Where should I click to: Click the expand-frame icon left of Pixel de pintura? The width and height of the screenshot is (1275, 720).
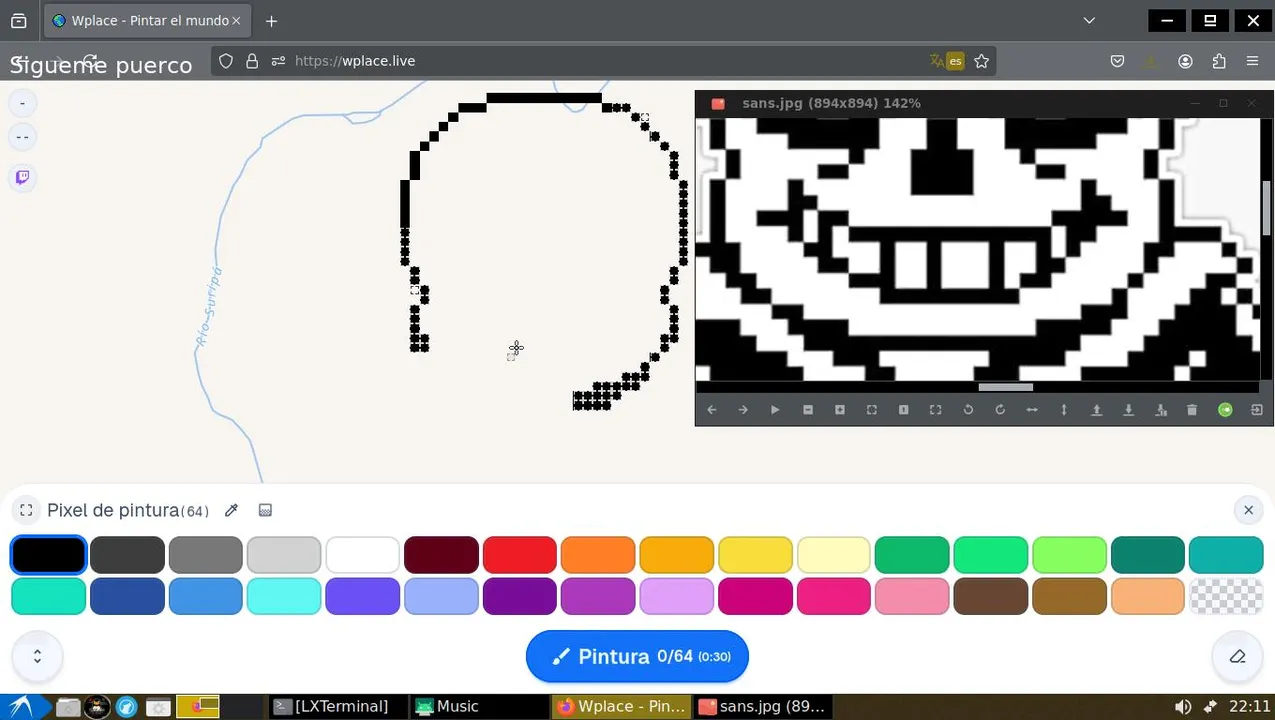click(27, 510)
